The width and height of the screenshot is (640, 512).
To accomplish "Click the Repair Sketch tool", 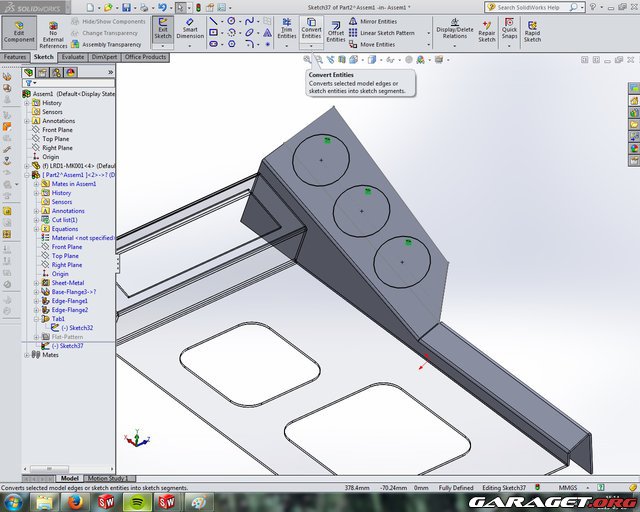I will coord(487,30).
